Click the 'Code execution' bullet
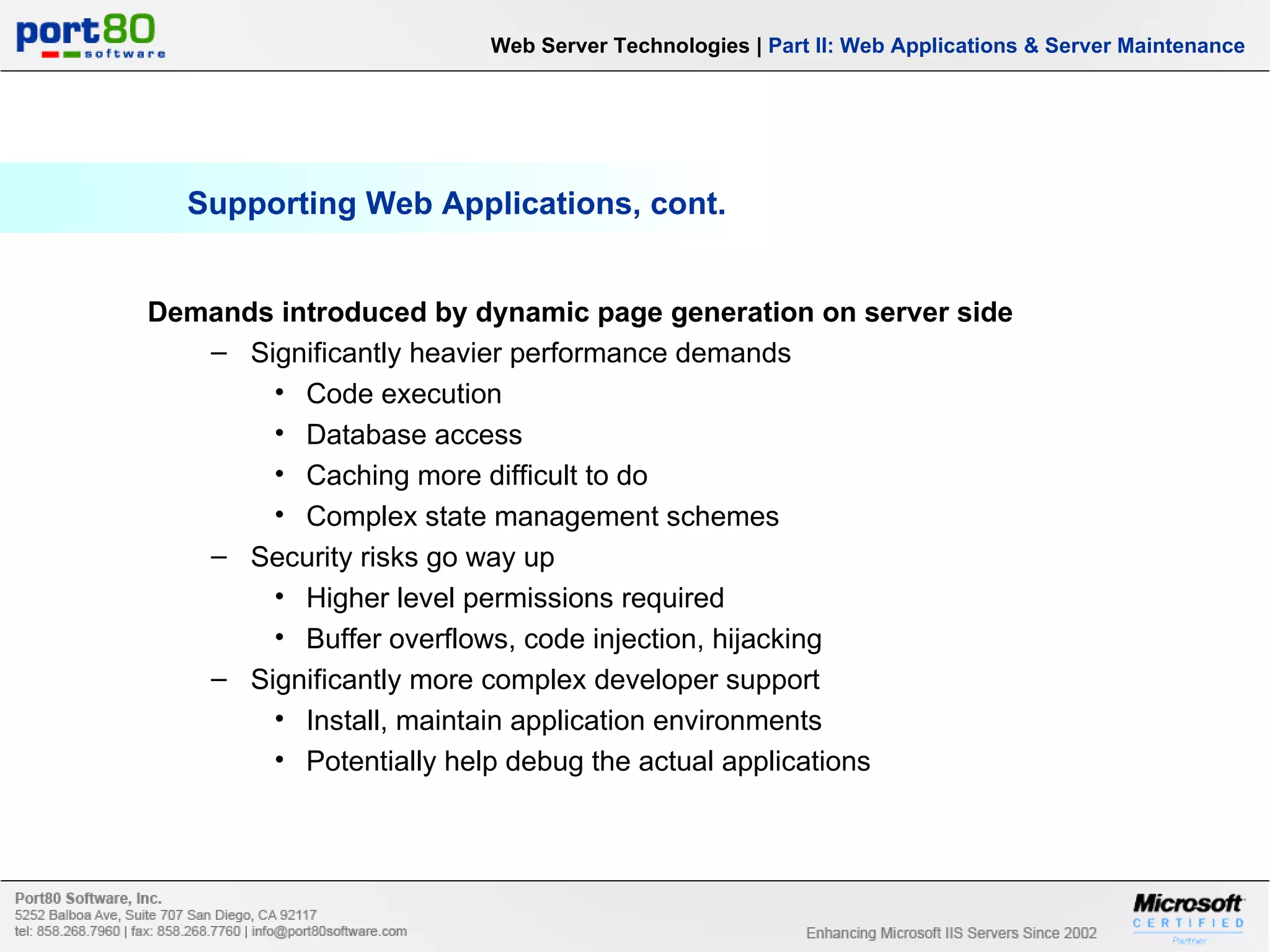Image resolution: width=1270 pixels, height=952 pixels. point(404,394)
